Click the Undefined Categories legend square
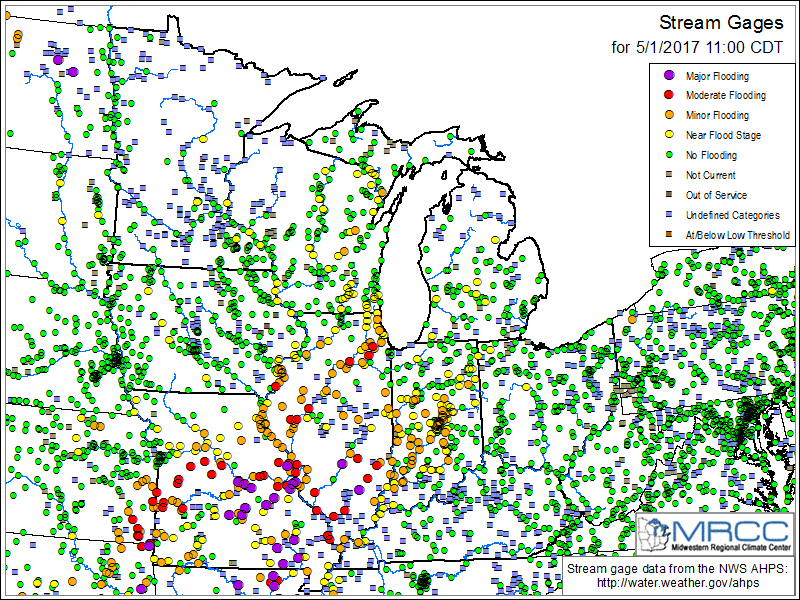 (x=669, y=214)
